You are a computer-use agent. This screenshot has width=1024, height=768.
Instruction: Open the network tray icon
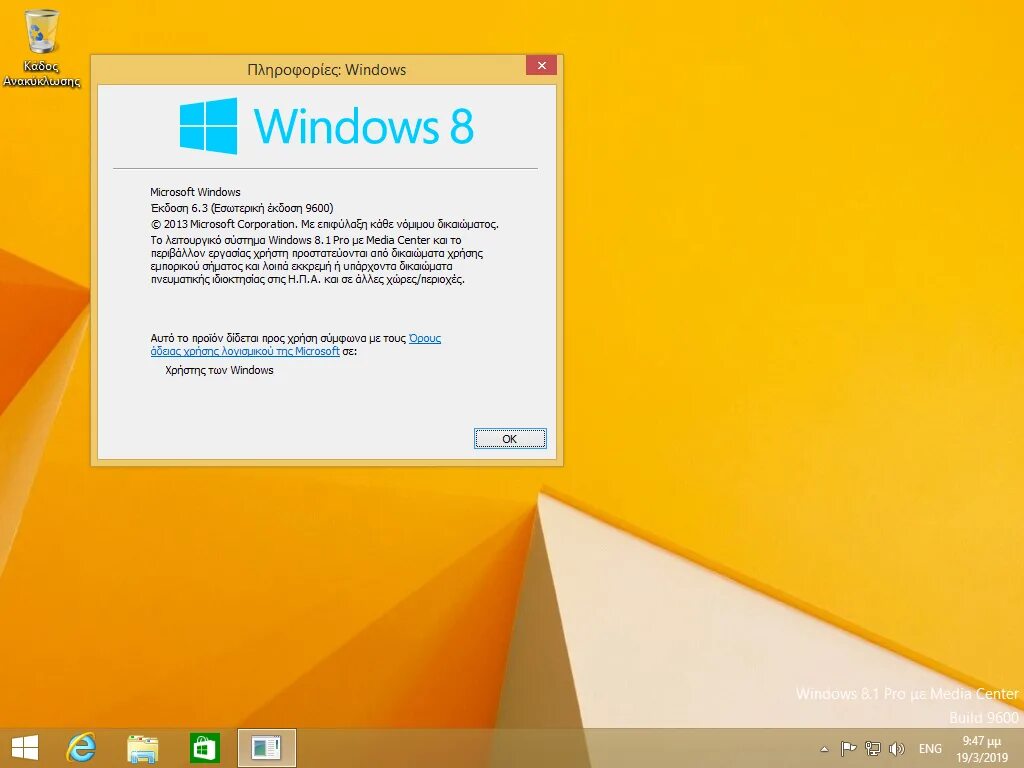click(872, 748)
